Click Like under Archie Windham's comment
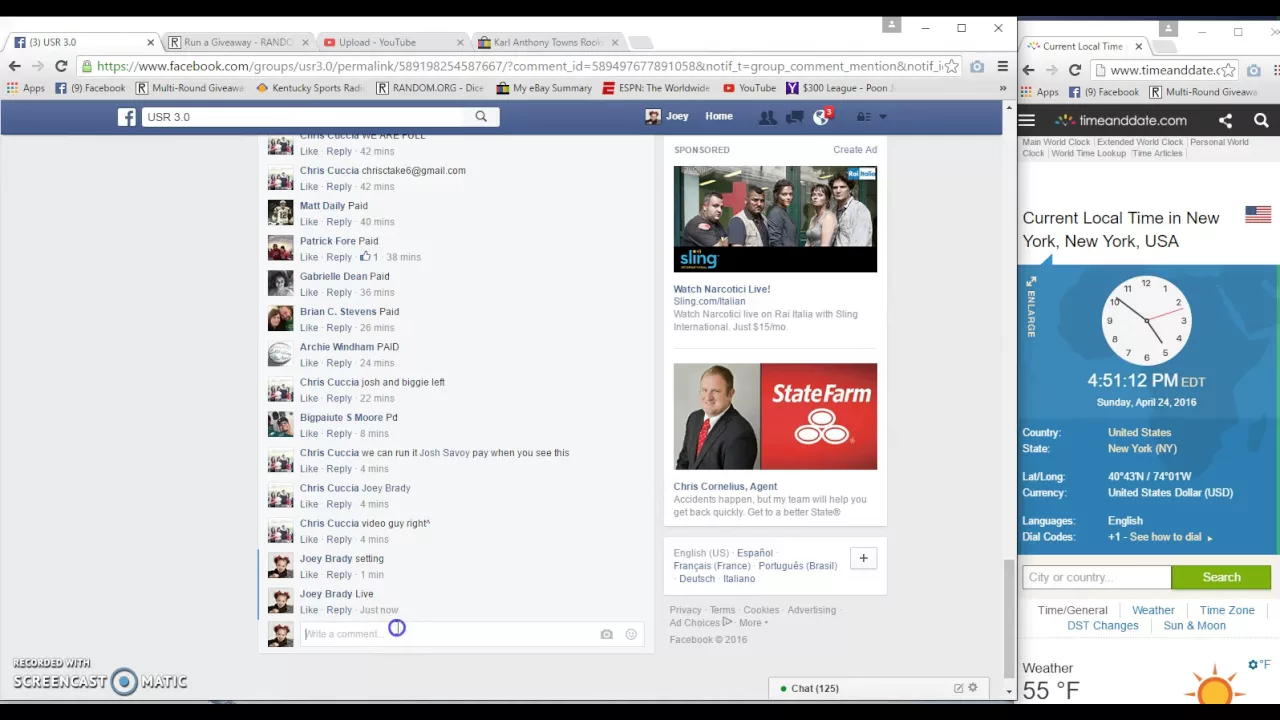Image resolution: width=1280 pixels, height=720 pixels. (309, 363)
